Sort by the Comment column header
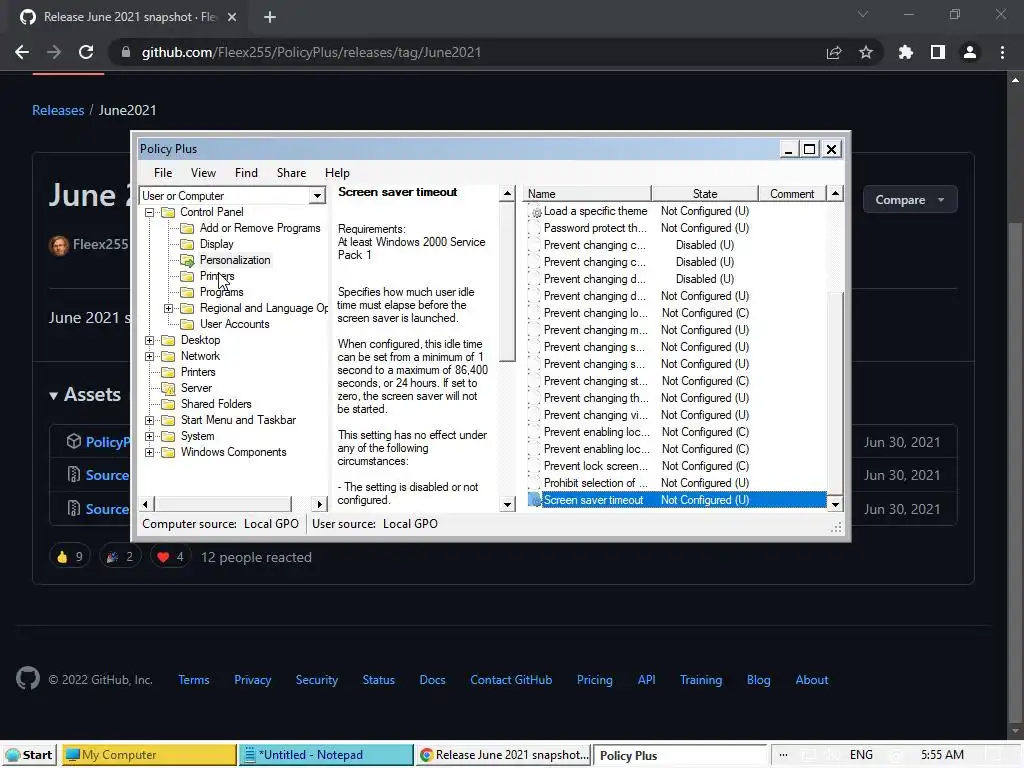This screenshot has height=768, width=1024. click(x=792, y=194)
